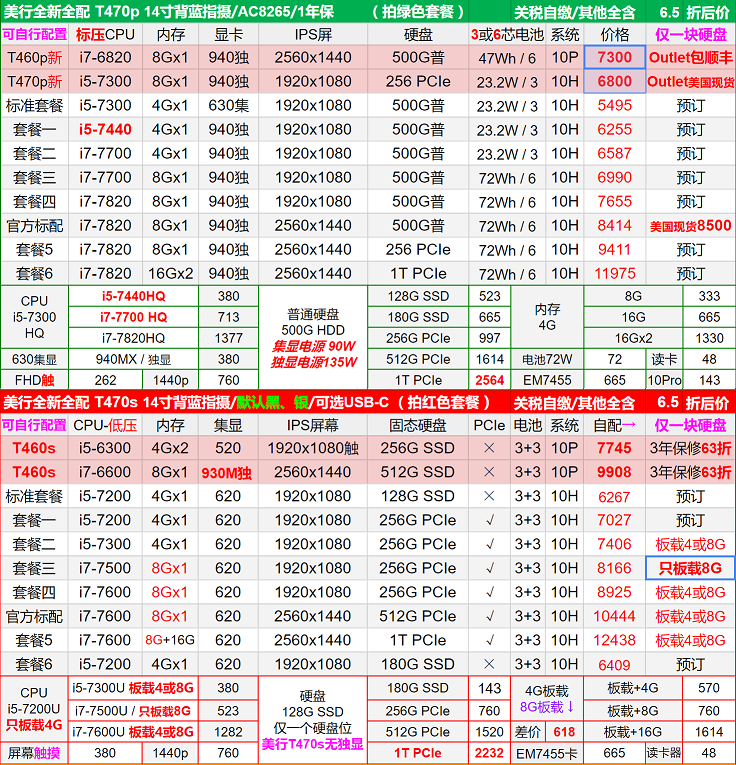
Task: Click price 7655 in the T470p 套餐四 row
Action: tap(615, 201)
